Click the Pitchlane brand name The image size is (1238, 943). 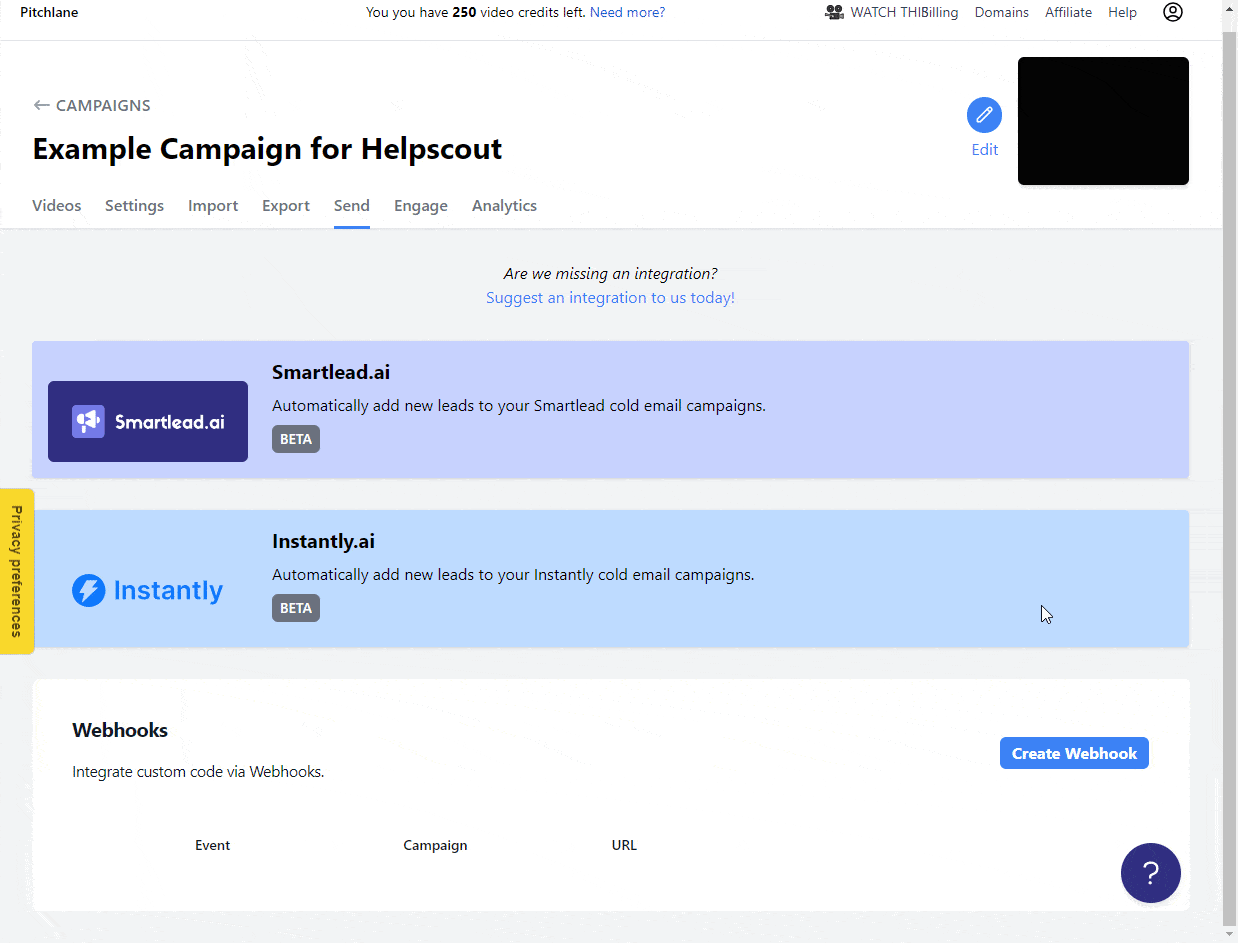(49, 12)
